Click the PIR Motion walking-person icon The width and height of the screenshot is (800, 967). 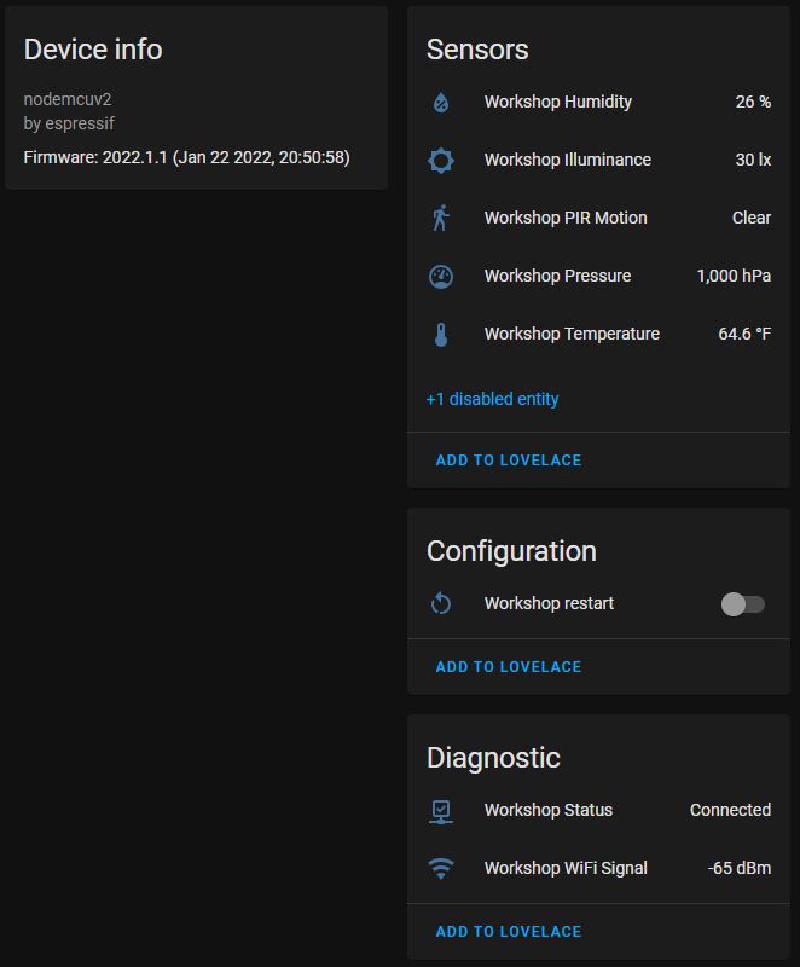(441, 218)
